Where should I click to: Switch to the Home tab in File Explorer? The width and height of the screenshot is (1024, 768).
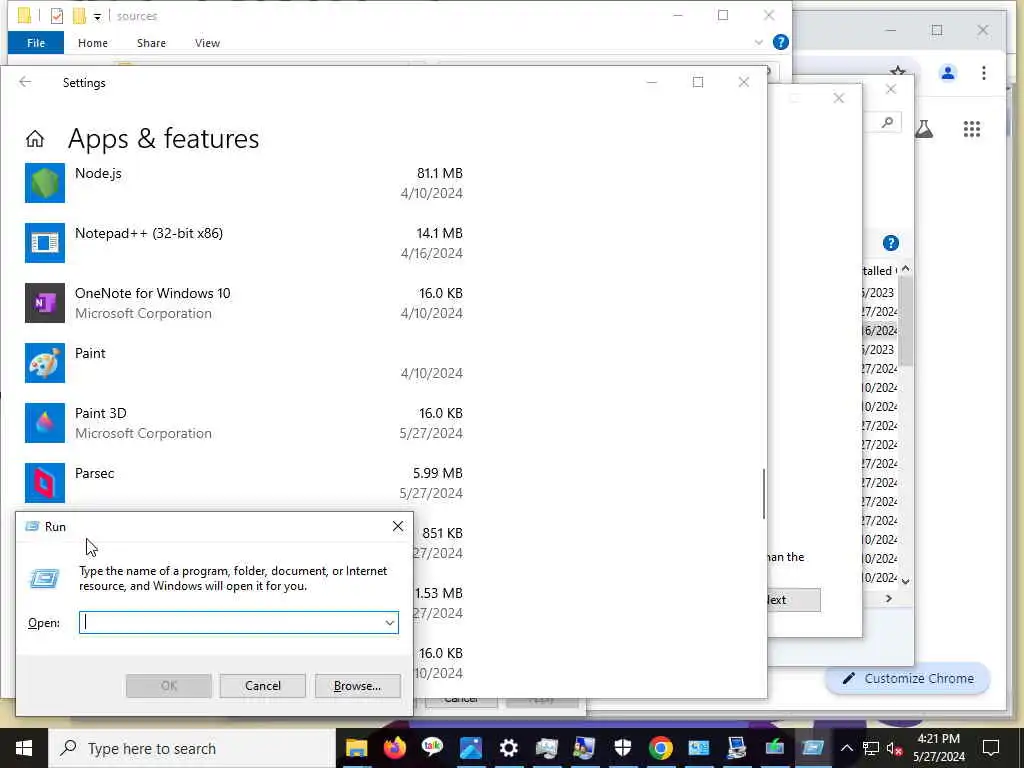(93, 42)
